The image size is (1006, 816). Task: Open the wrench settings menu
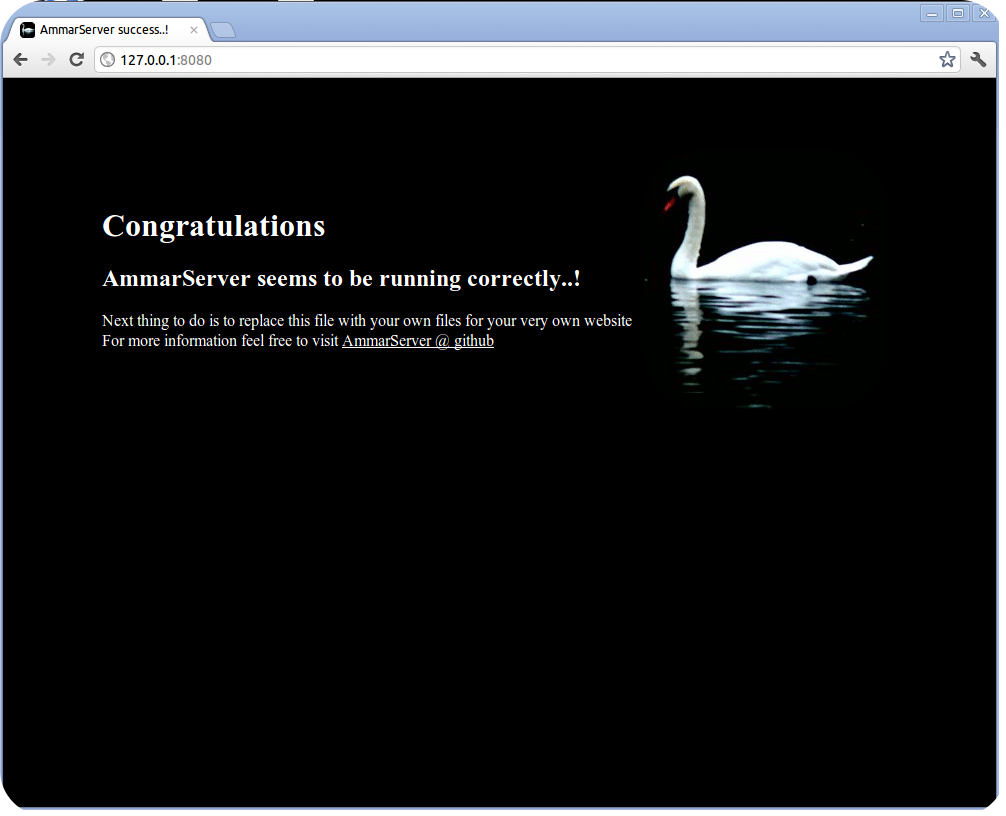(978, 60)
